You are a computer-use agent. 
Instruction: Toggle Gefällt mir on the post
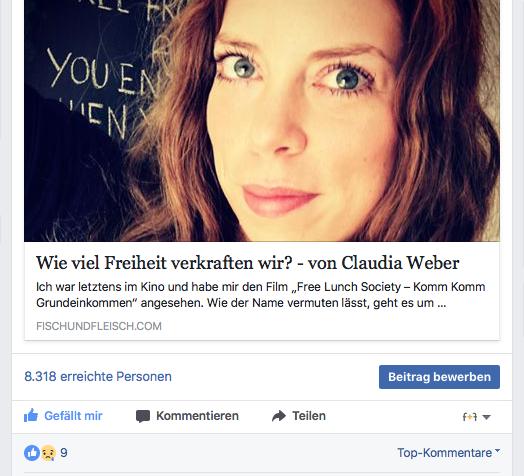(63, 416)
